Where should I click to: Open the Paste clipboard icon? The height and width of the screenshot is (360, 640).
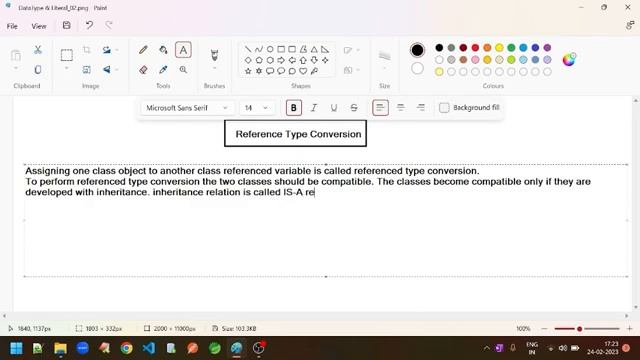pyautogui.click(x=16, y=55)
